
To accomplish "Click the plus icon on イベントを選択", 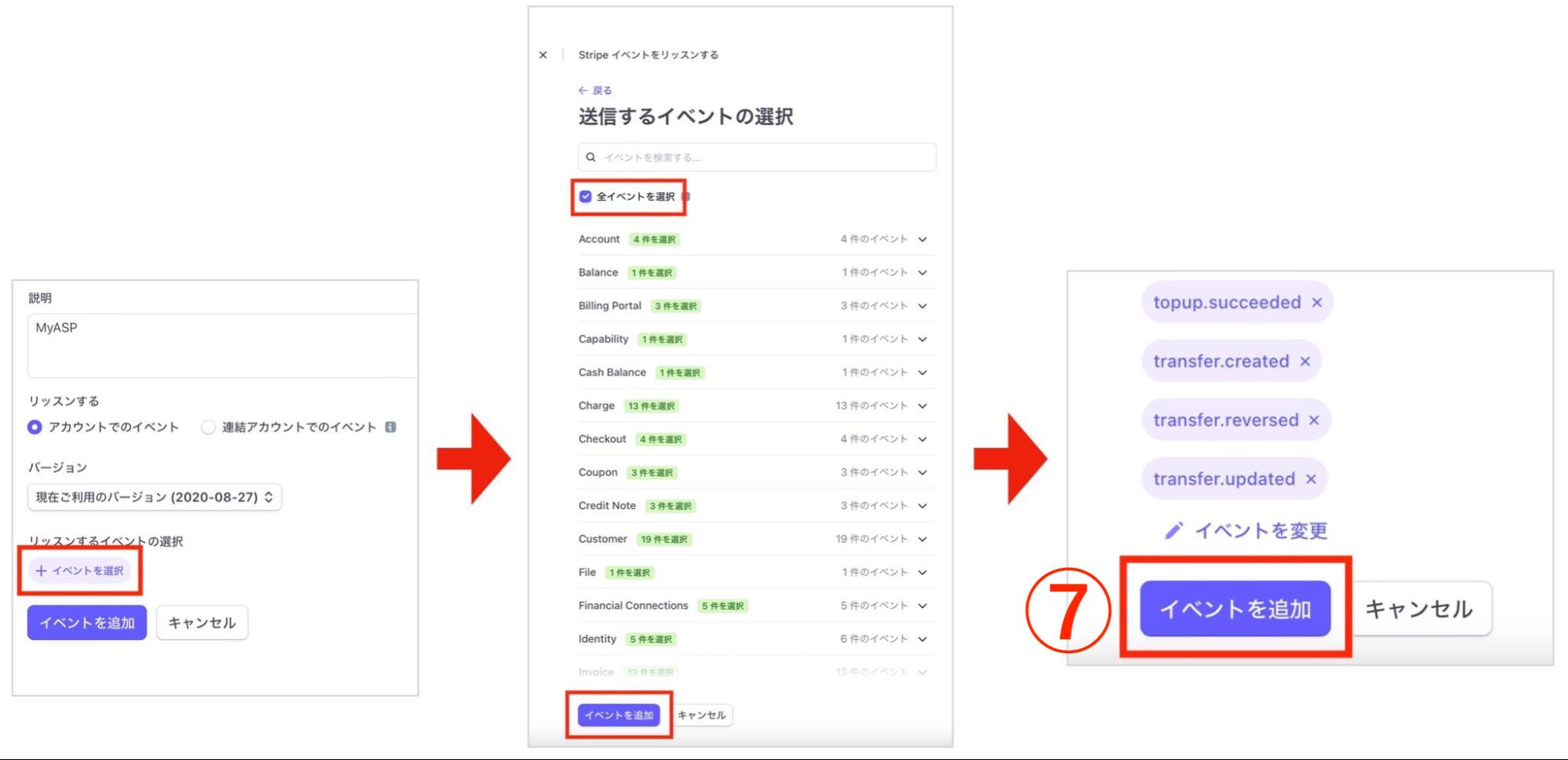I will 40,571.
